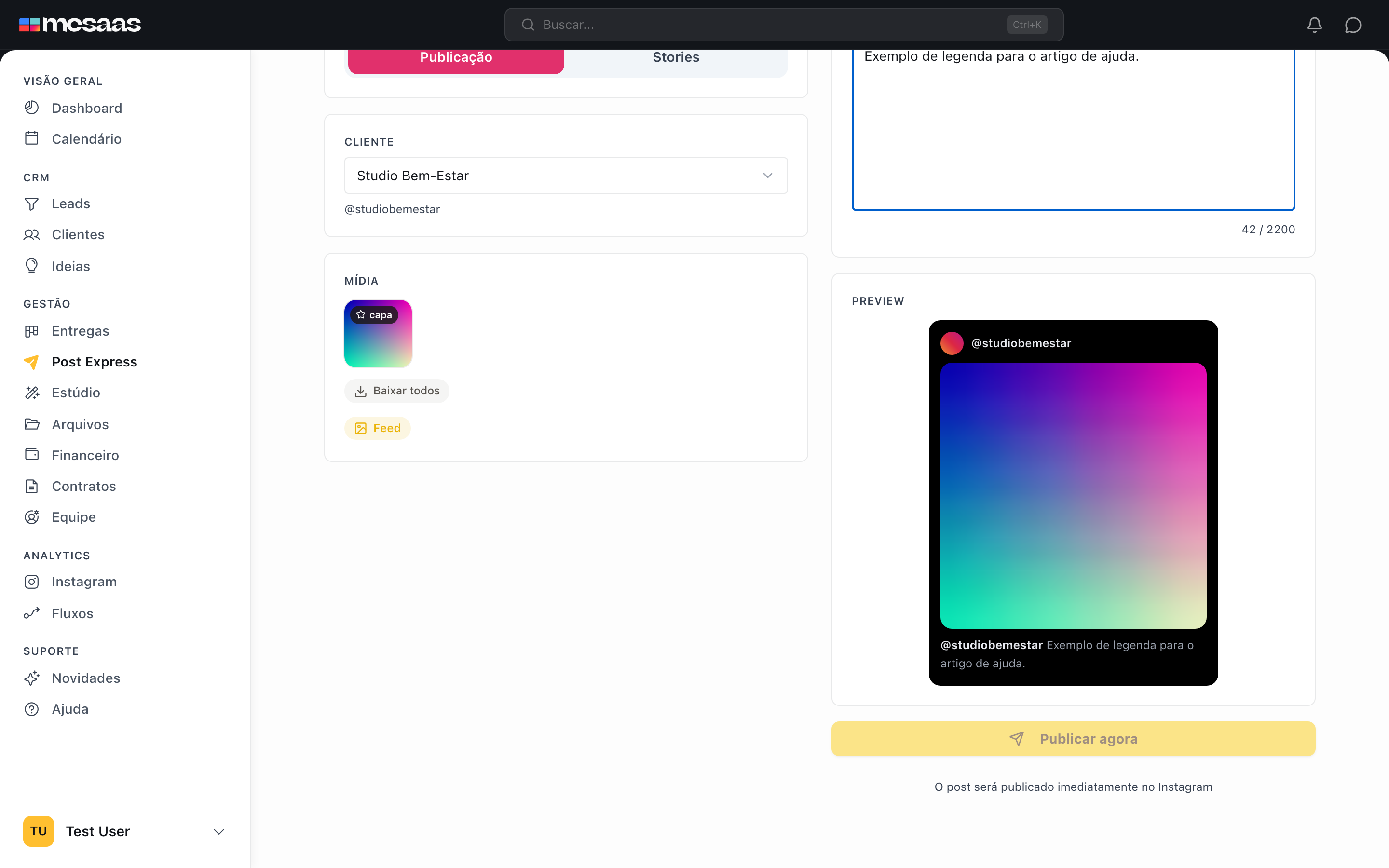Screen dimensions: 1389x868
Task: Click Publicar agora button
Action: click(1073, 739)
